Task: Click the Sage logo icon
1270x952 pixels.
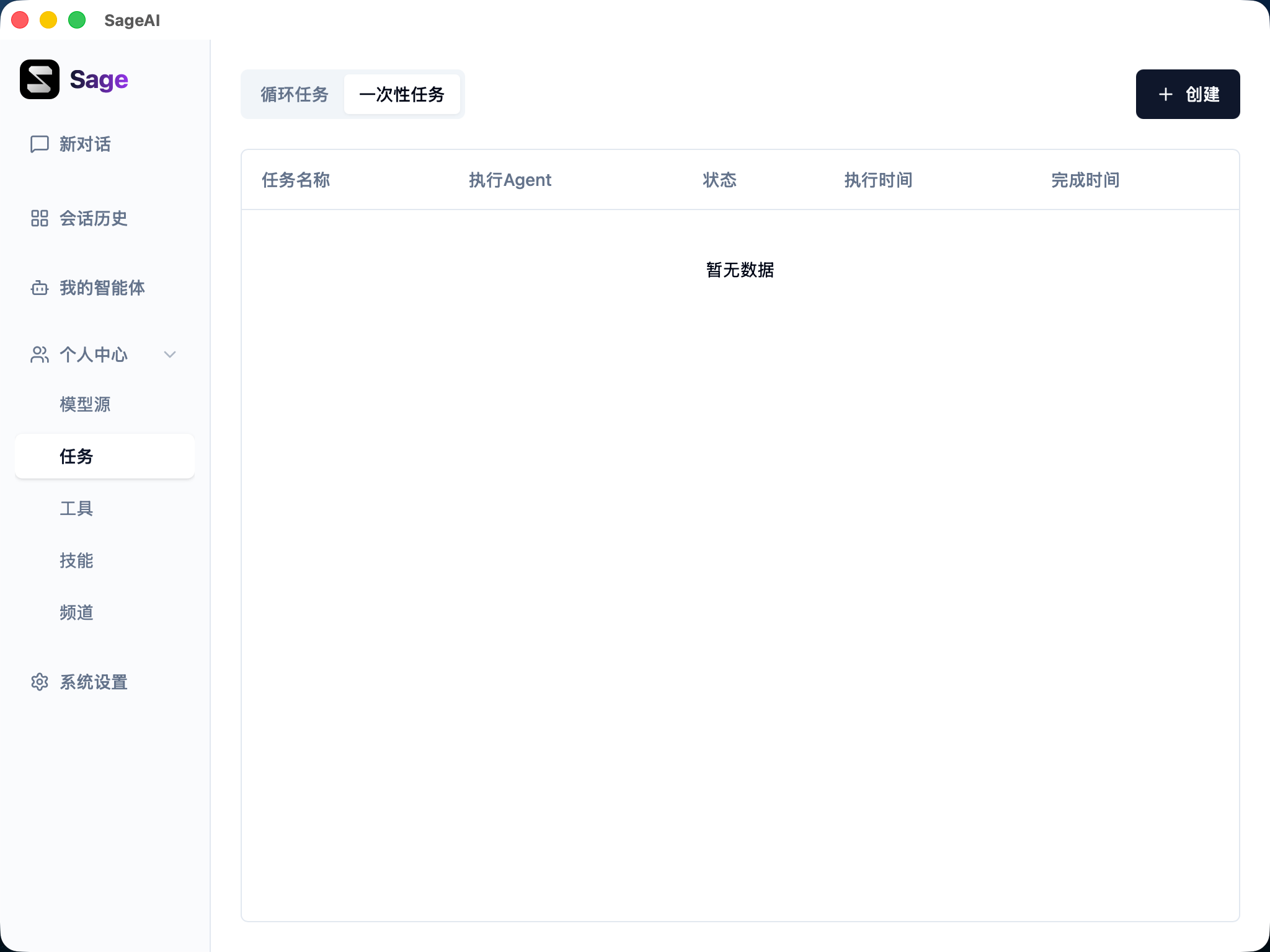Action: pyautogui.click(x=38, y=79)
